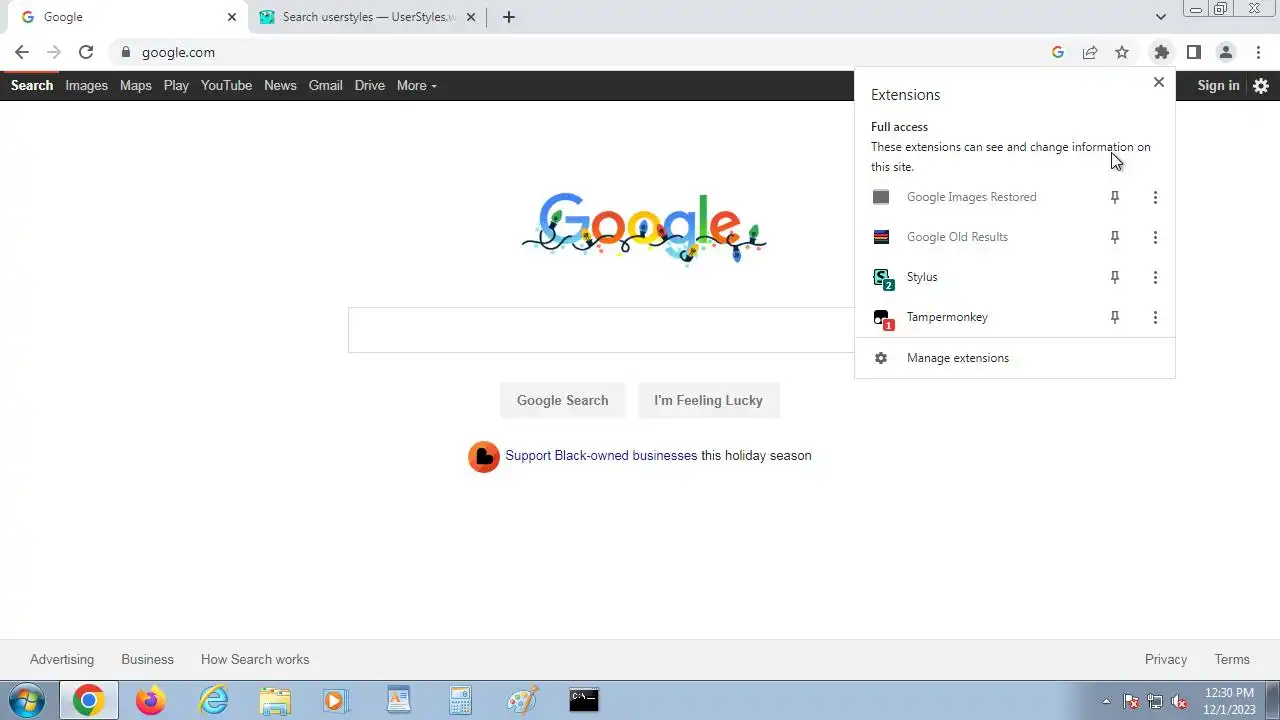Open Support Black-owned businesses link
Viewport: 1280px width, 720px height.
click(601, 455)
